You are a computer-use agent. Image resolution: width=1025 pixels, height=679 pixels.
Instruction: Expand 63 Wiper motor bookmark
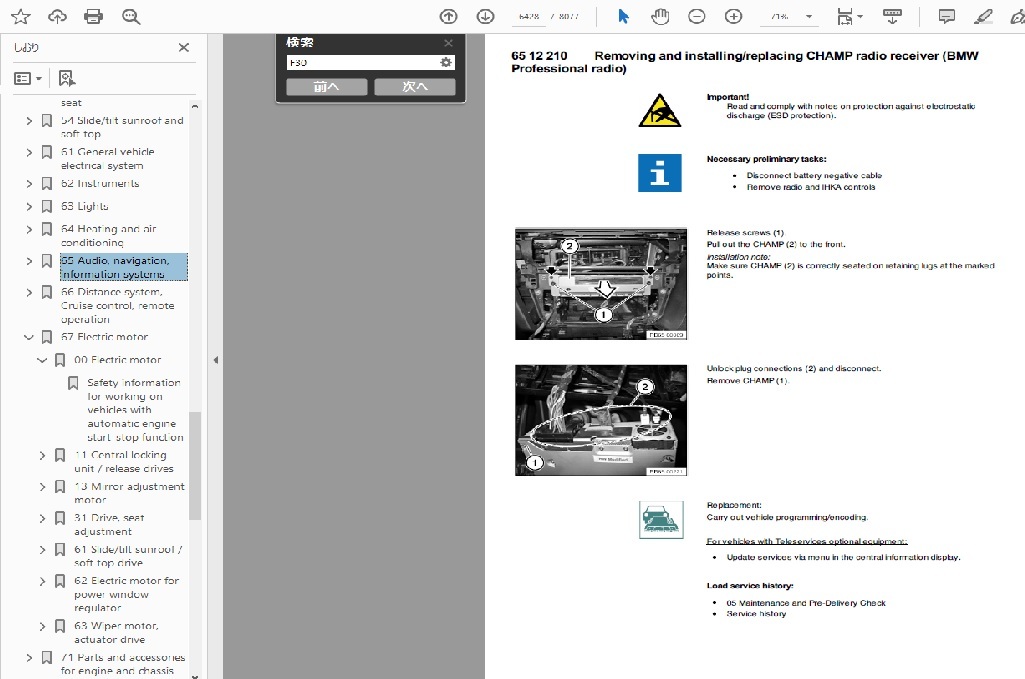[42, 626]
